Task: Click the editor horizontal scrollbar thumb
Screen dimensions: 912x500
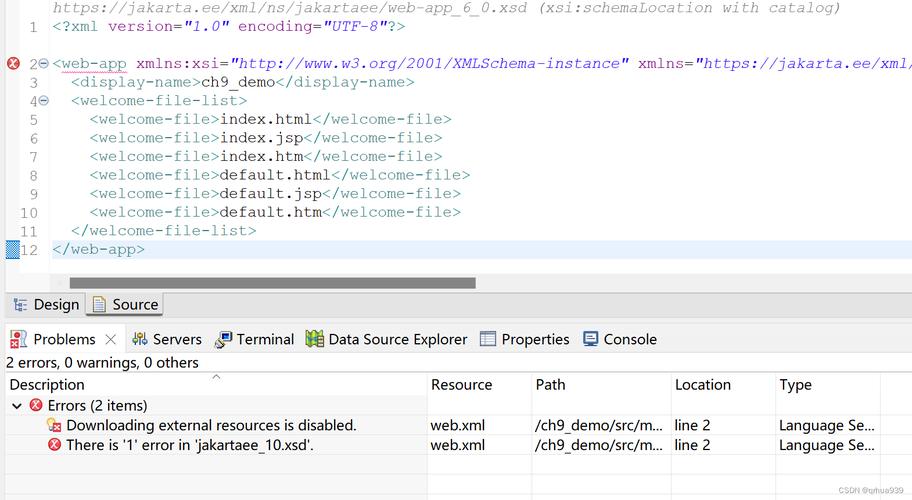Action: pyautogui.click(x=272, y=283)
